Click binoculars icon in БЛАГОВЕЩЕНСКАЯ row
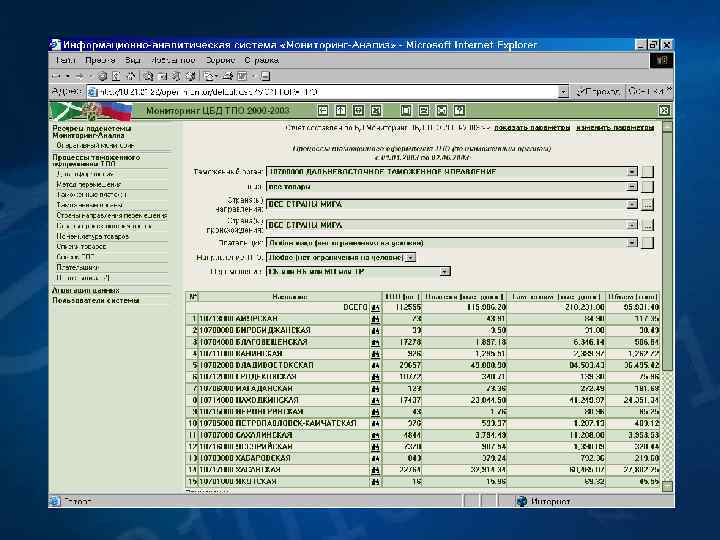Screen dimensions: 720x540 (376, 342)
